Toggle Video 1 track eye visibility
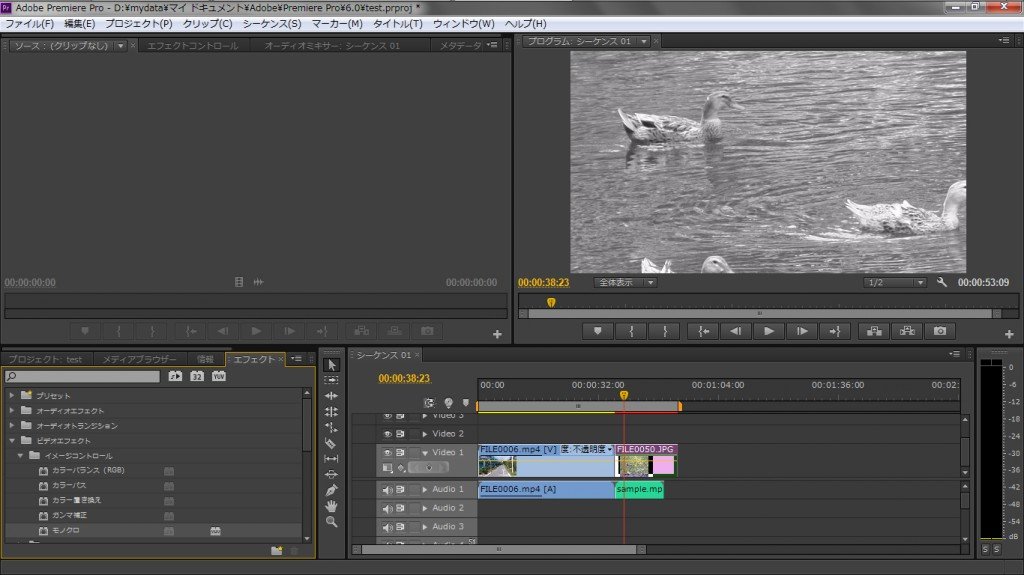This screenshot has width=1024, height=575. [387, 452]
